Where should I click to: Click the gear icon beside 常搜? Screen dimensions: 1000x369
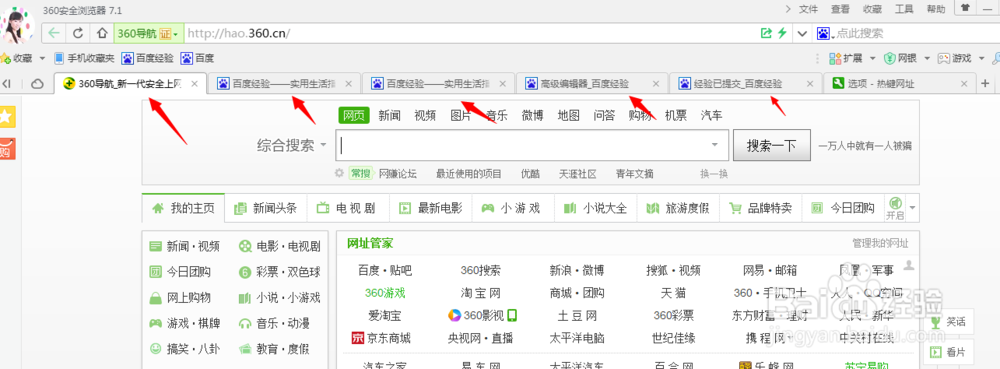point(339,173)
